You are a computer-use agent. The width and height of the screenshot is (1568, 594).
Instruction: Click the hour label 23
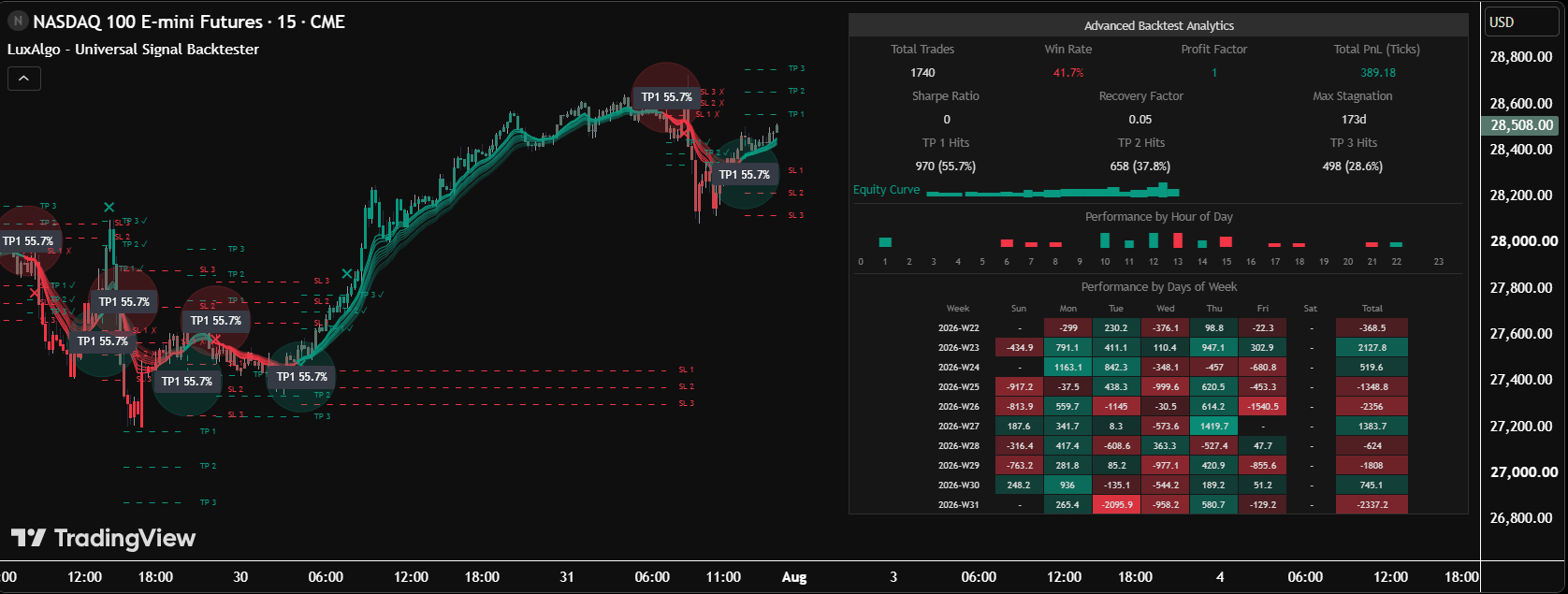coord(1438,262)
